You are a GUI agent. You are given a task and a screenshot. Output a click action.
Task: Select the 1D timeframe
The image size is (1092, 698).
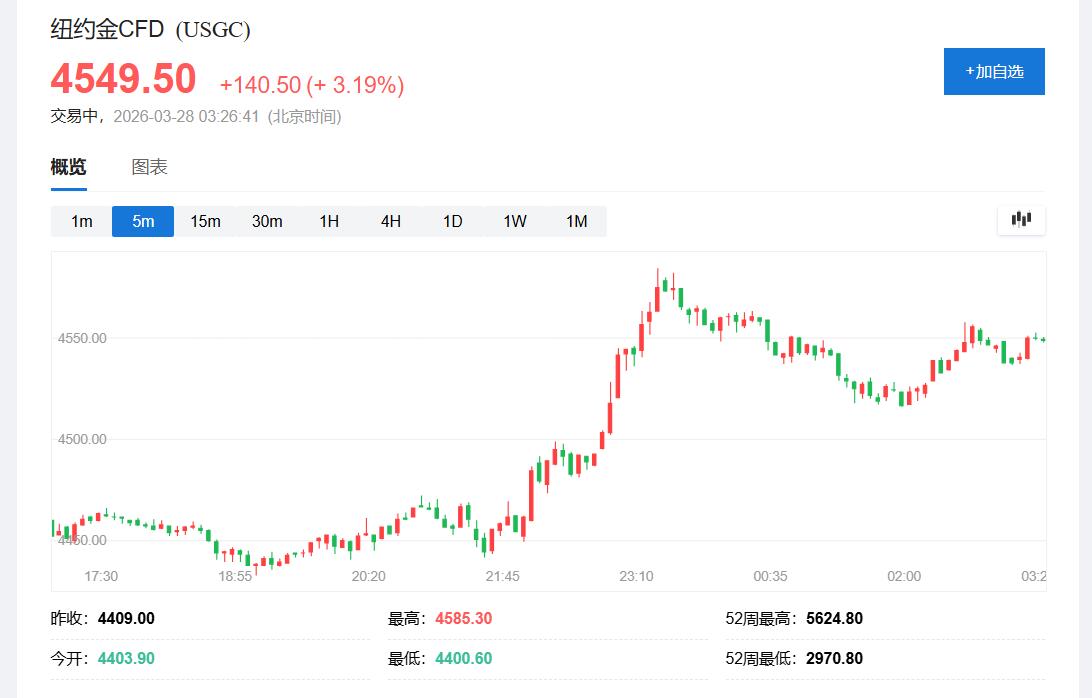tap(452, 221)
